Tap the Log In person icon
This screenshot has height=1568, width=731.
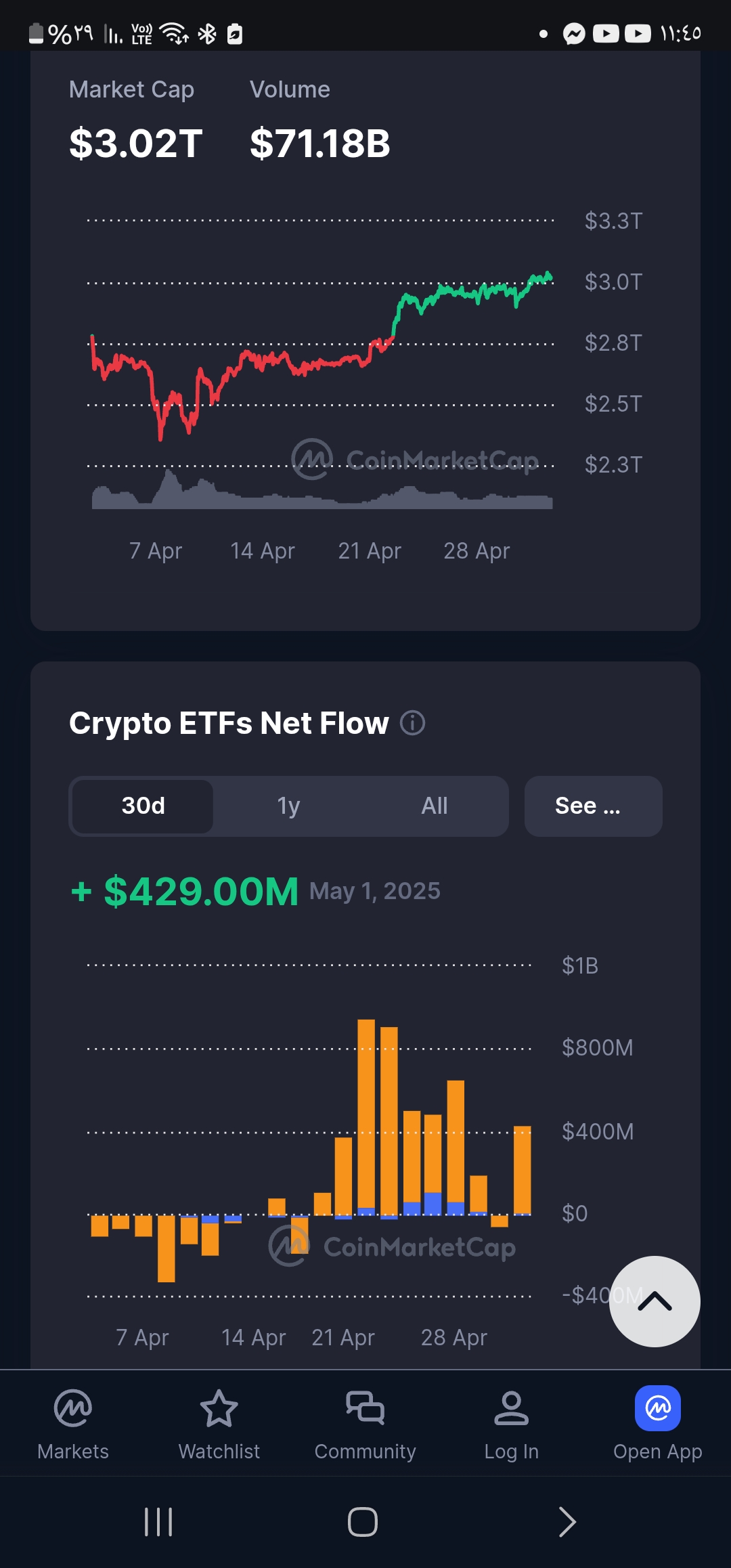[x=511, y=1408]
